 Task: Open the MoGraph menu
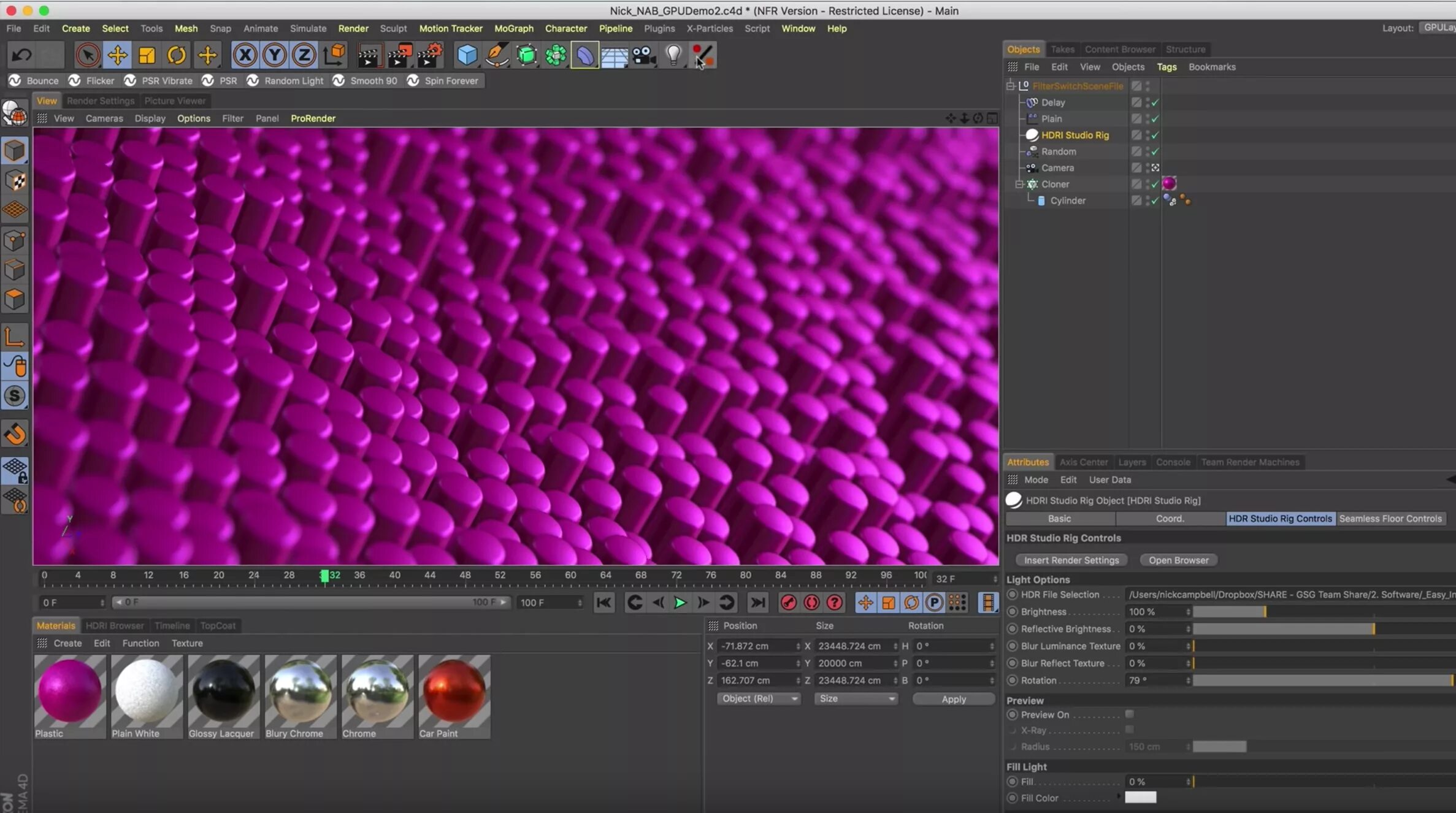513,28
